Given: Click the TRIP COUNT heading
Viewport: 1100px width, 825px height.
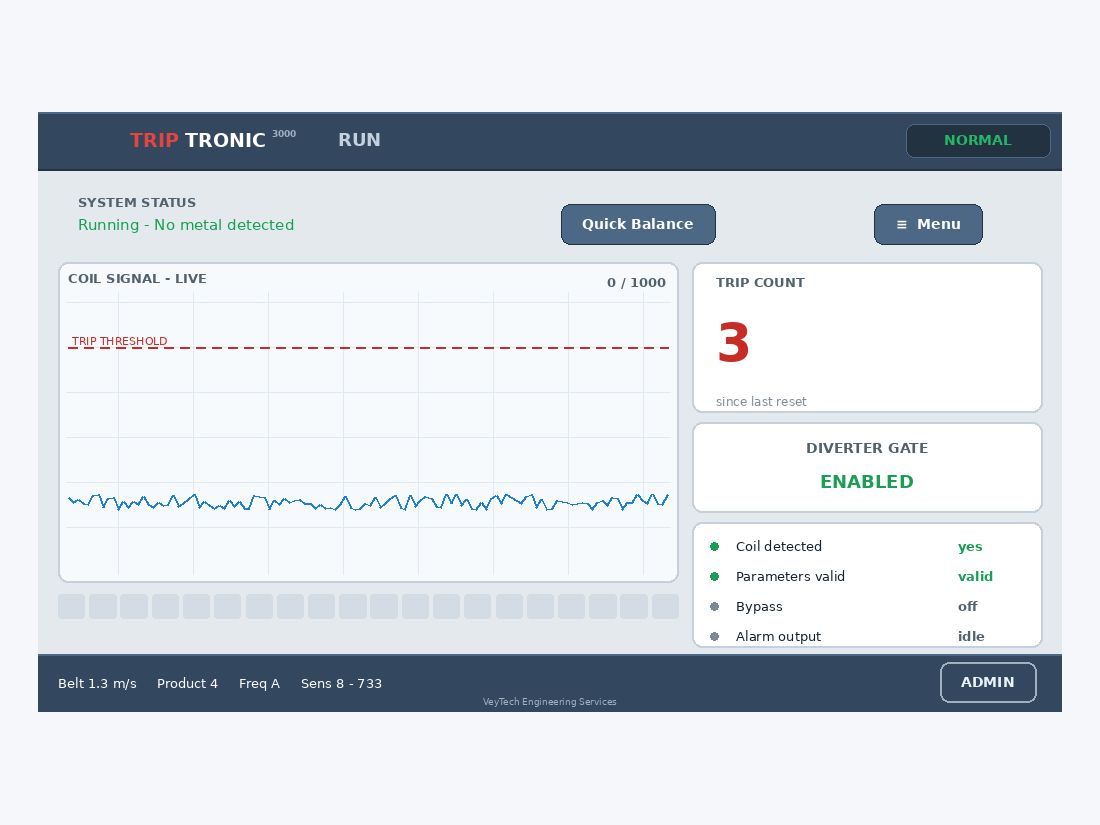Looking at the screenshot, I should coord(760,283).
